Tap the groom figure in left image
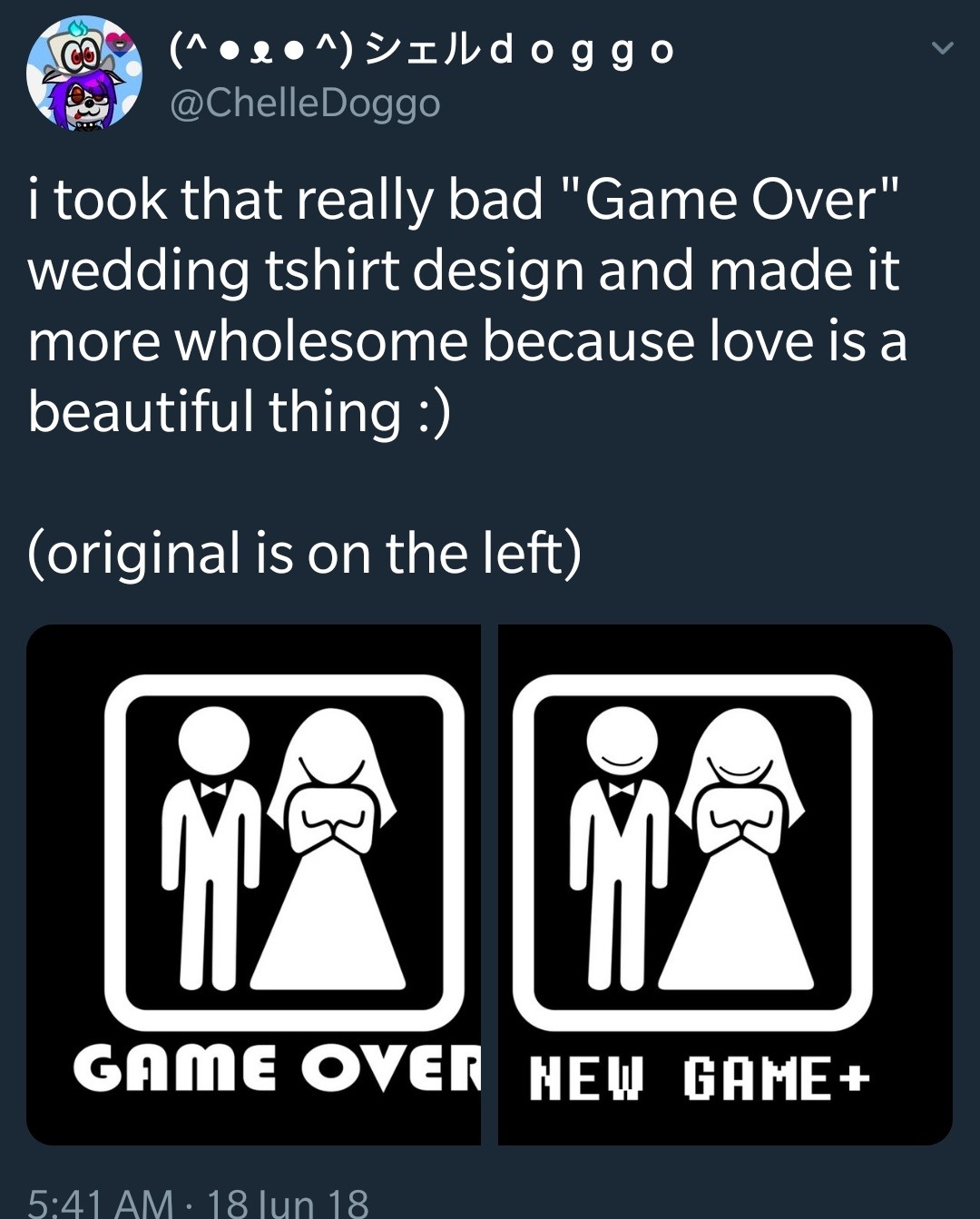Image resolution: width=980 pixels, height=1219 pixels. 212,849
